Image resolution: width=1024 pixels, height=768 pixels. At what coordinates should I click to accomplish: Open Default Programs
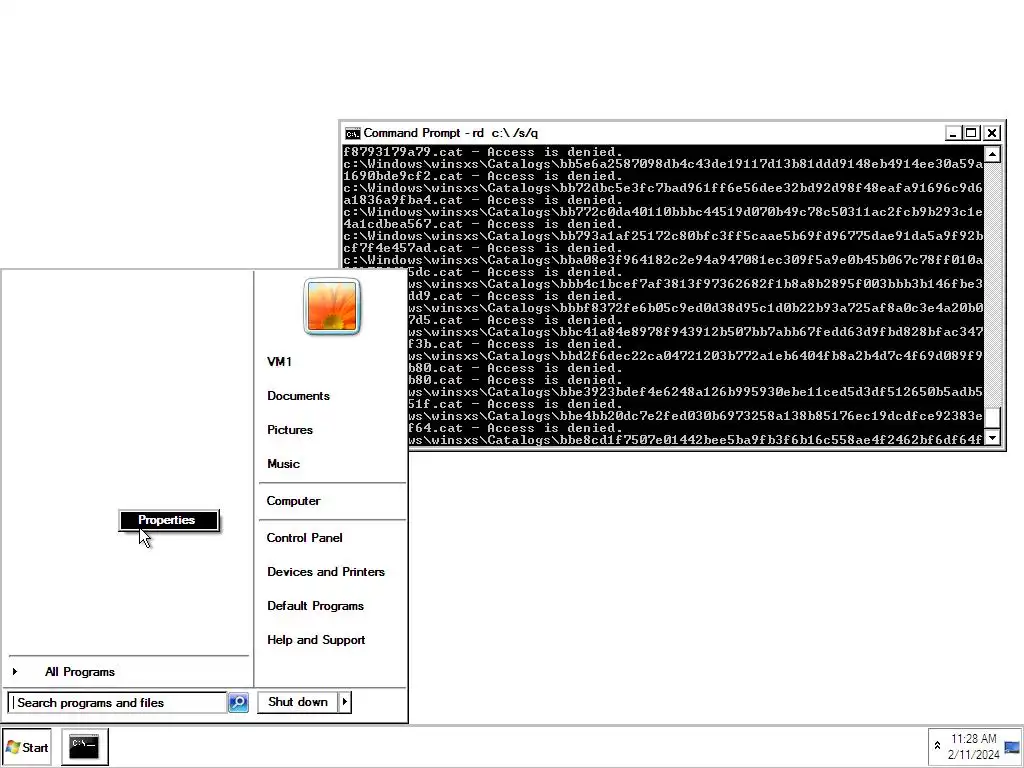click(315, 605)
